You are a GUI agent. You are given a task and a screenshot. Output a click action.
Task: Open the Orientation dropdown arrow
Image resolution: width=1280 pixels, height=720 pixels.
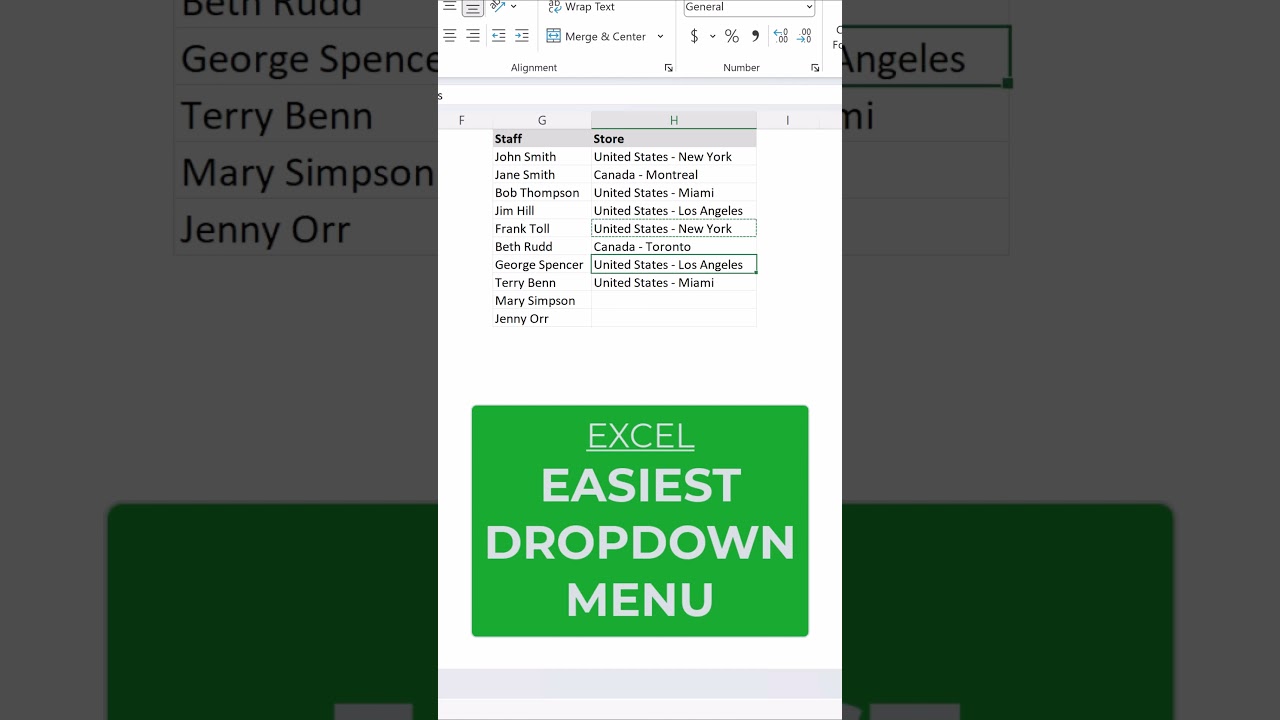(x=514, y=6)
